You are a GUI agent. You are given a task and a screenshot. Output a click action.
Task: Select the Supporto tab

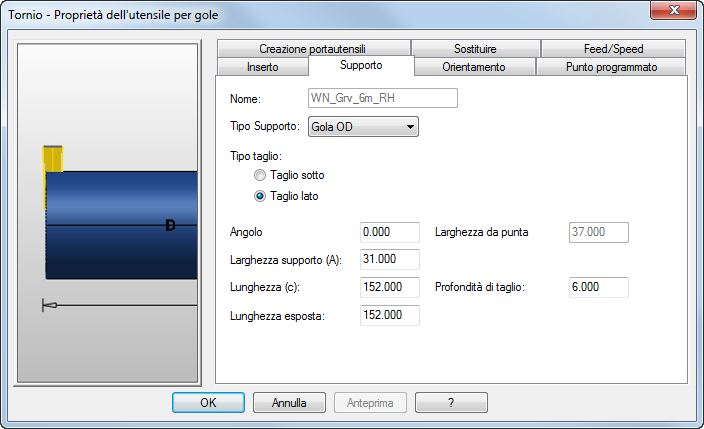(x=361, y=65)
